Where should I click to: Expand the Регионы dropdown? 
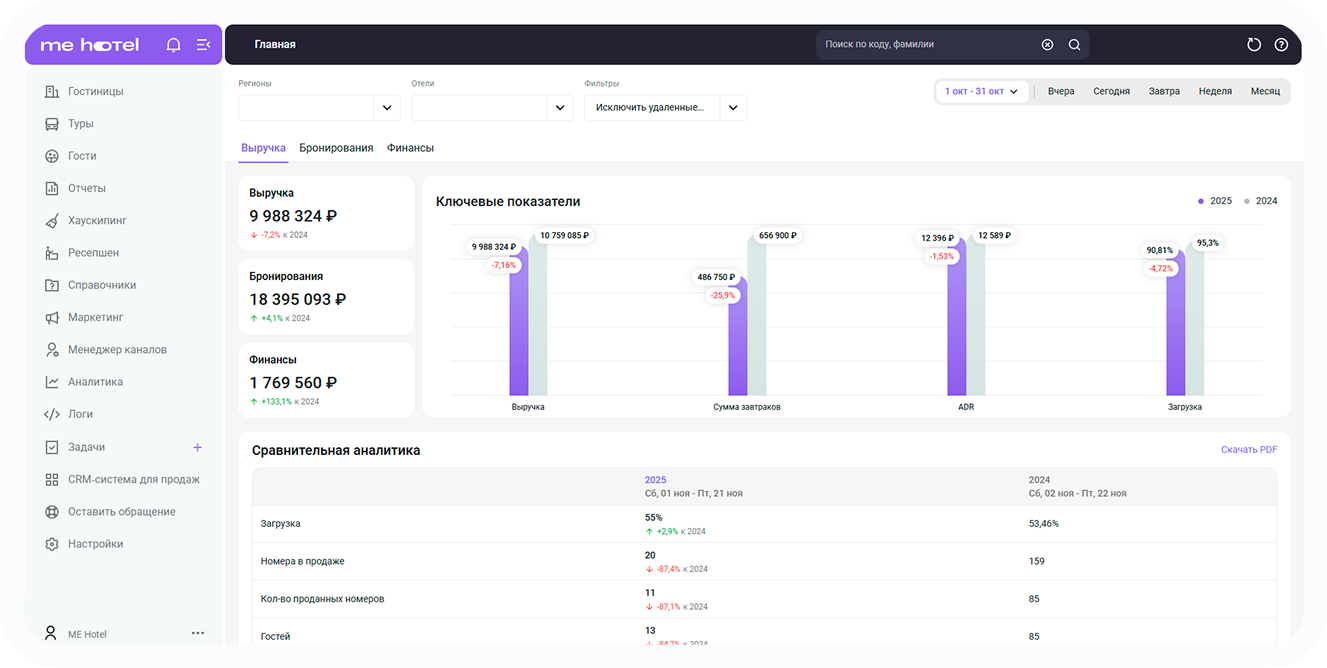387,108
